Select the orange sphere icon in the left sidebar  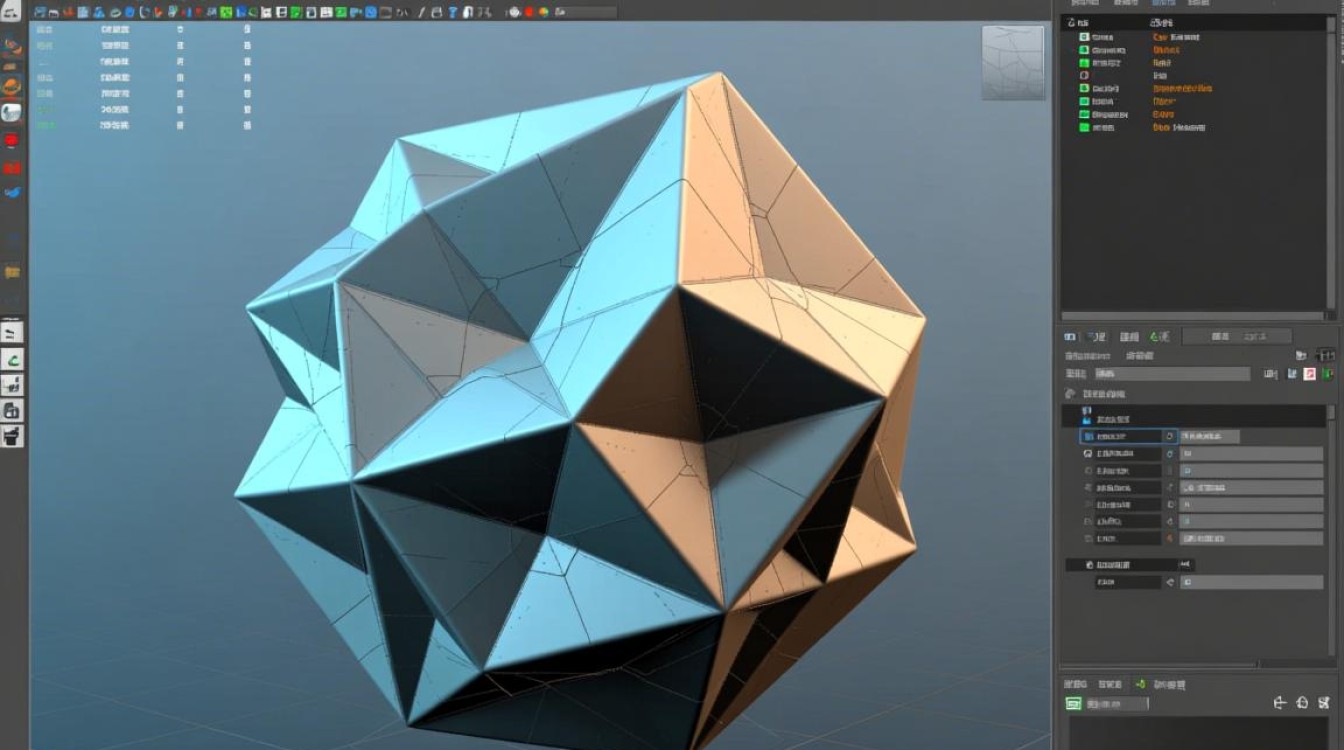pos(12,86)
